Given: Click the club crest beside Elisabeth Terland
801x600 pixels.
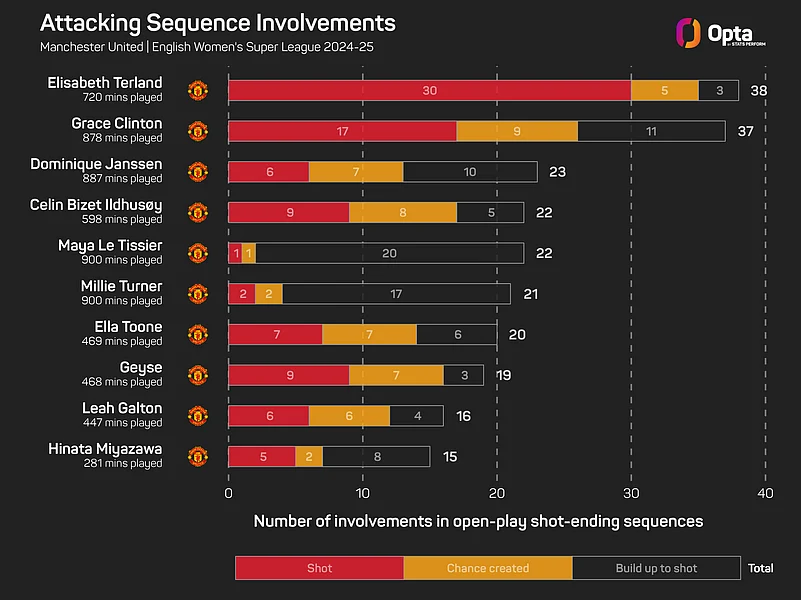Looking at the screenshot, I should pyautogui.click(x=198, y=90).
